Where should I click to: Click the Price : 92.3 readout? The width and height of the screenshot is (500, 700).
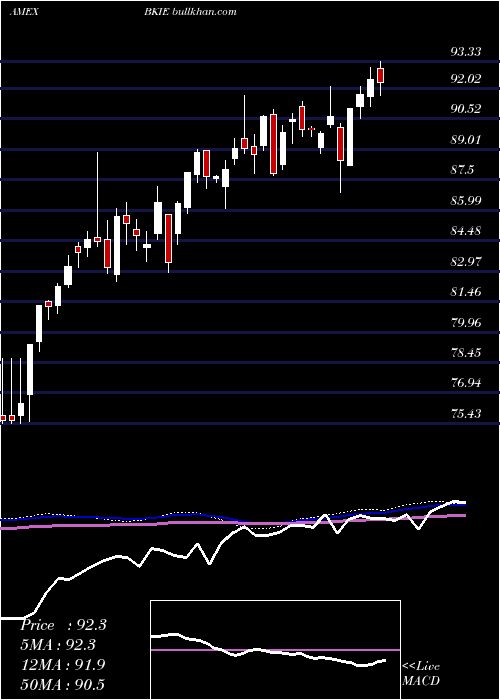[x=63, y=625]
